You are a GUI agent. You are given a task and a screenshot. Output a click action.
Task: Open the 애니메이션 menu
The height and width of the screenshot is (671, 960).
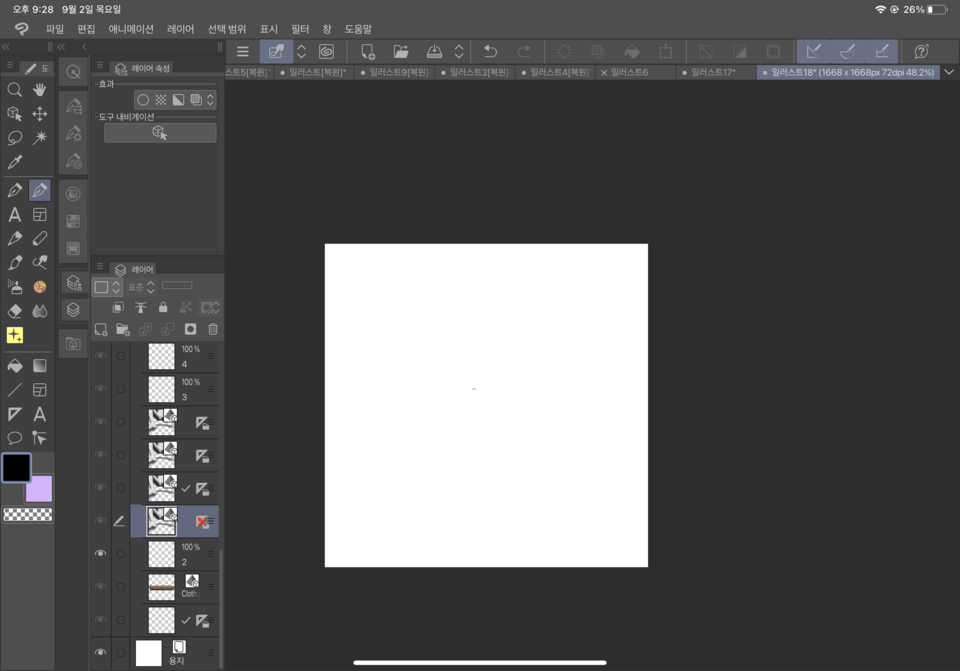[x=131, y=29]
